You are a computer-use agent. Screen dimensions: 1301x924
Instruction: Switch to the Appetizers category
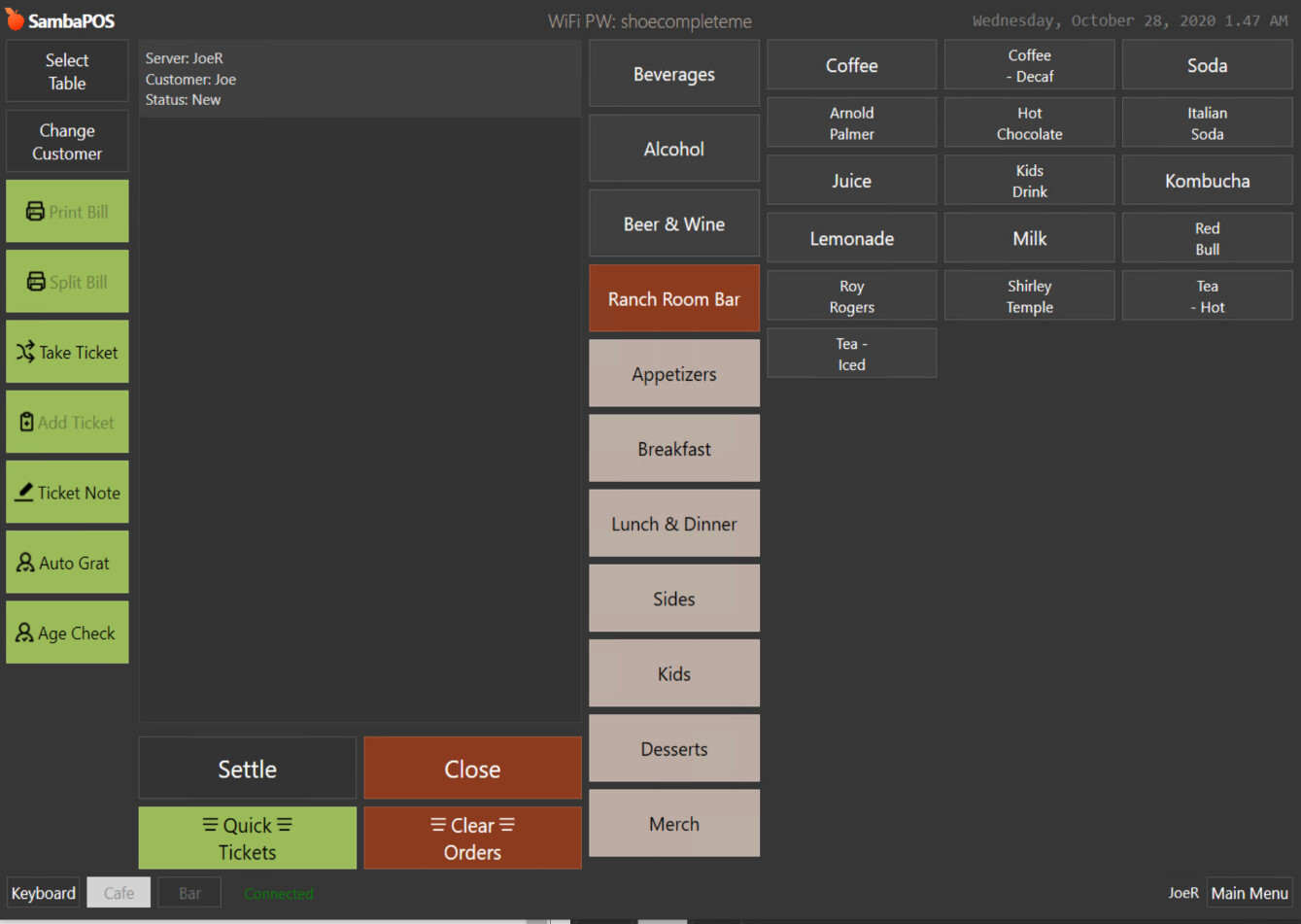coord(673,373)
